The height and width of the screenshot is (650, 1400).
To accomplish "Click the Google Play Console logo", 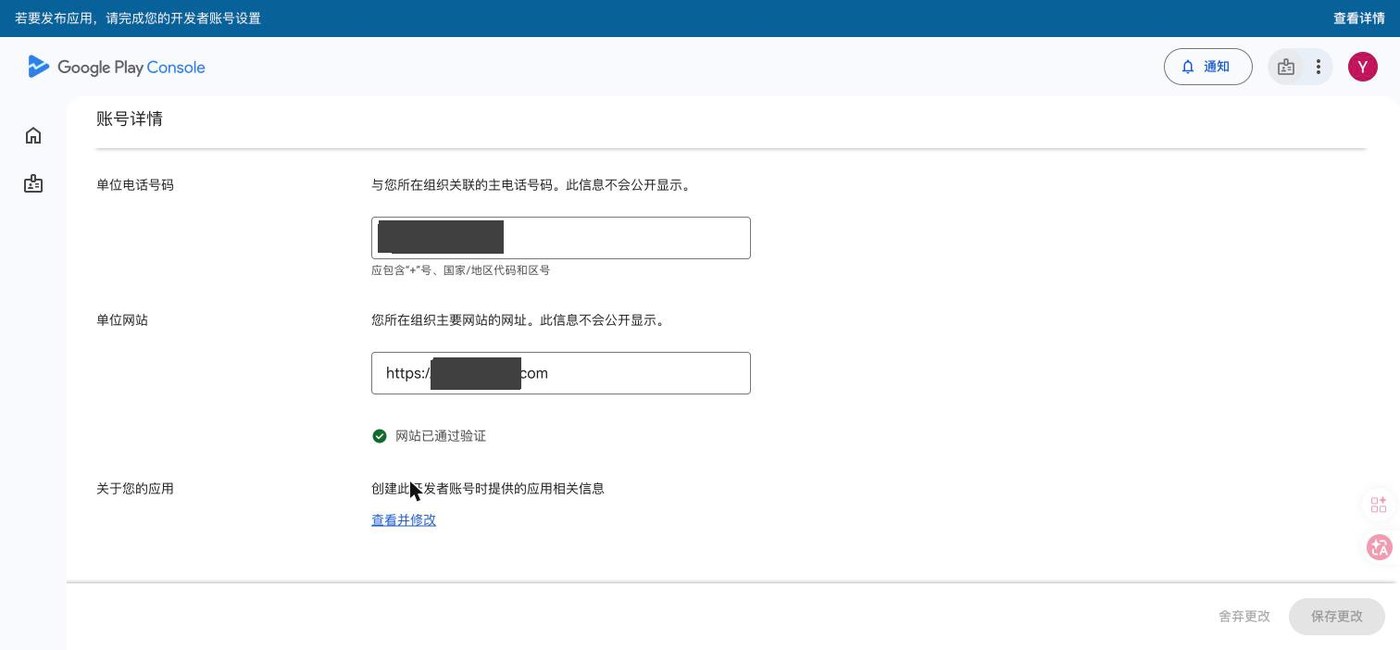I will (x=117, y=67).
